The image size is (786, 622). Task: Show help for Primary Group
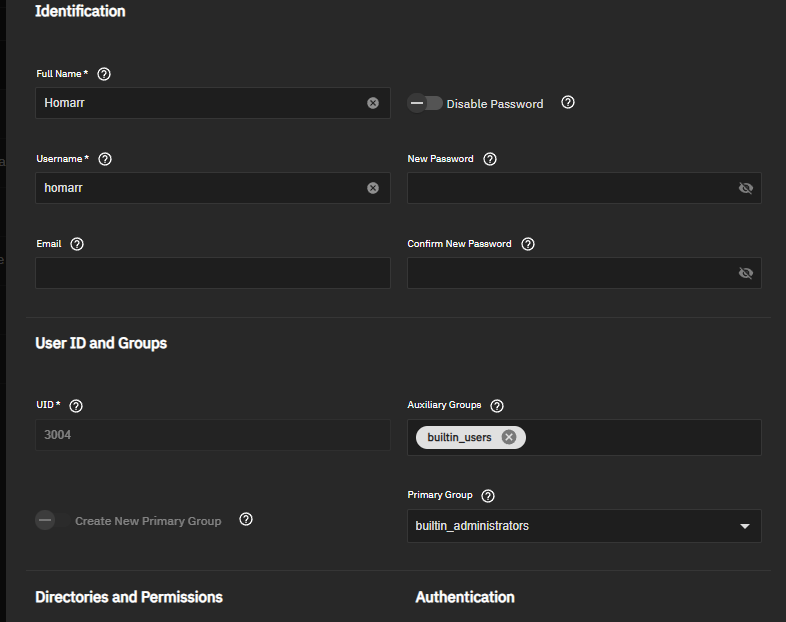point(488,496)
